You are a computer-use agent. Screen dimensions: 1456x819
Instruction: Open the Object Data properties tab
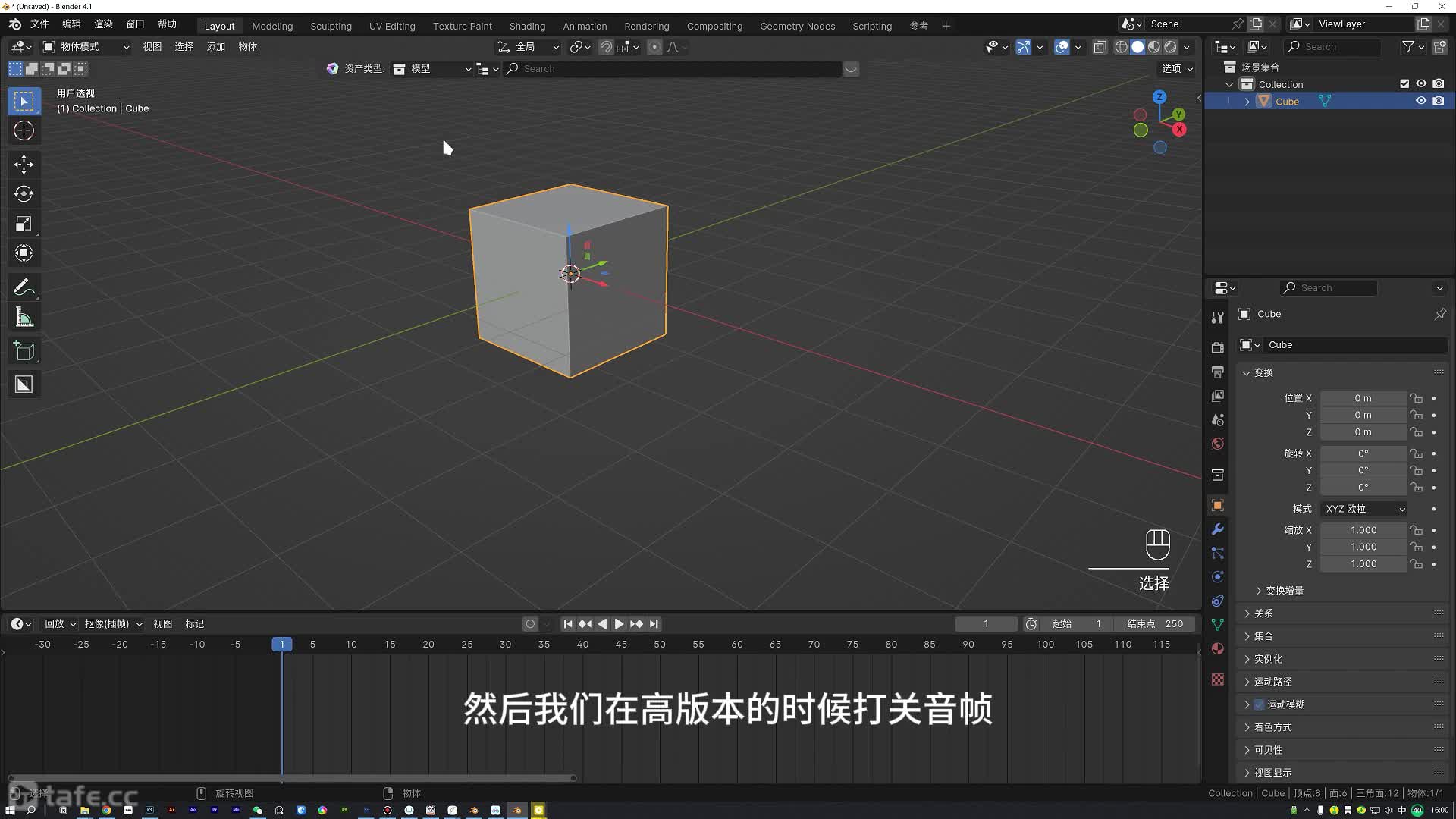(1218, 625)
